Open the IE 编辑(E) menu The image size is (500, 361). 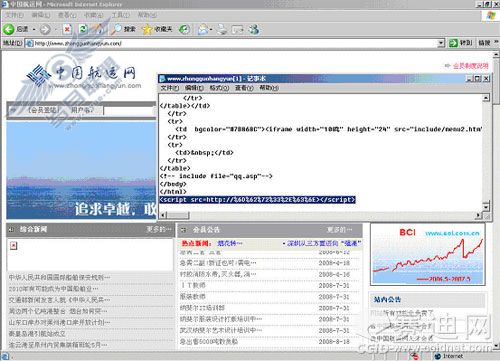[41, 15]
